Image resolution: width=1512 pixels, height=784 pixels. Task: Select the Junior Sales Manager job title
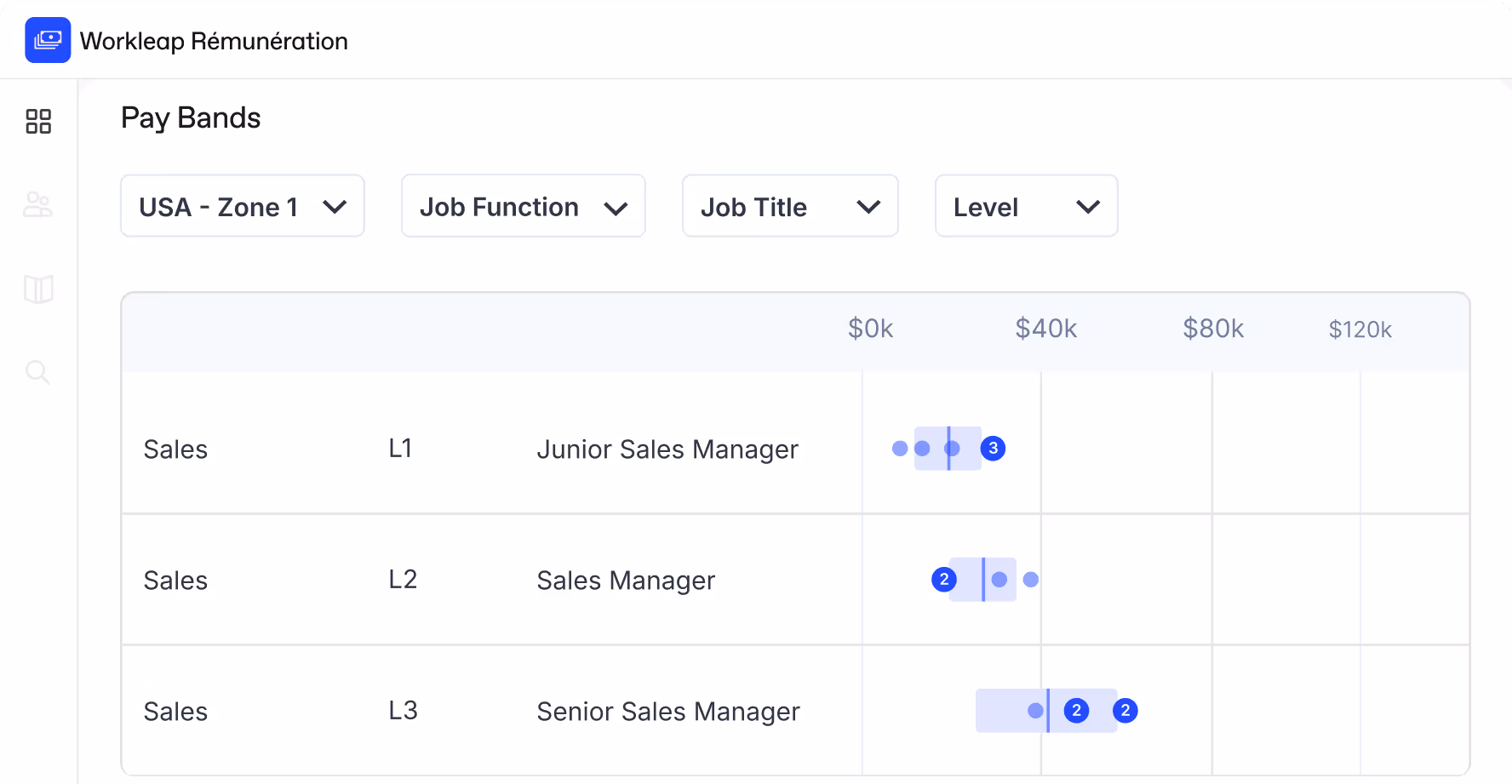pos(667,449)
